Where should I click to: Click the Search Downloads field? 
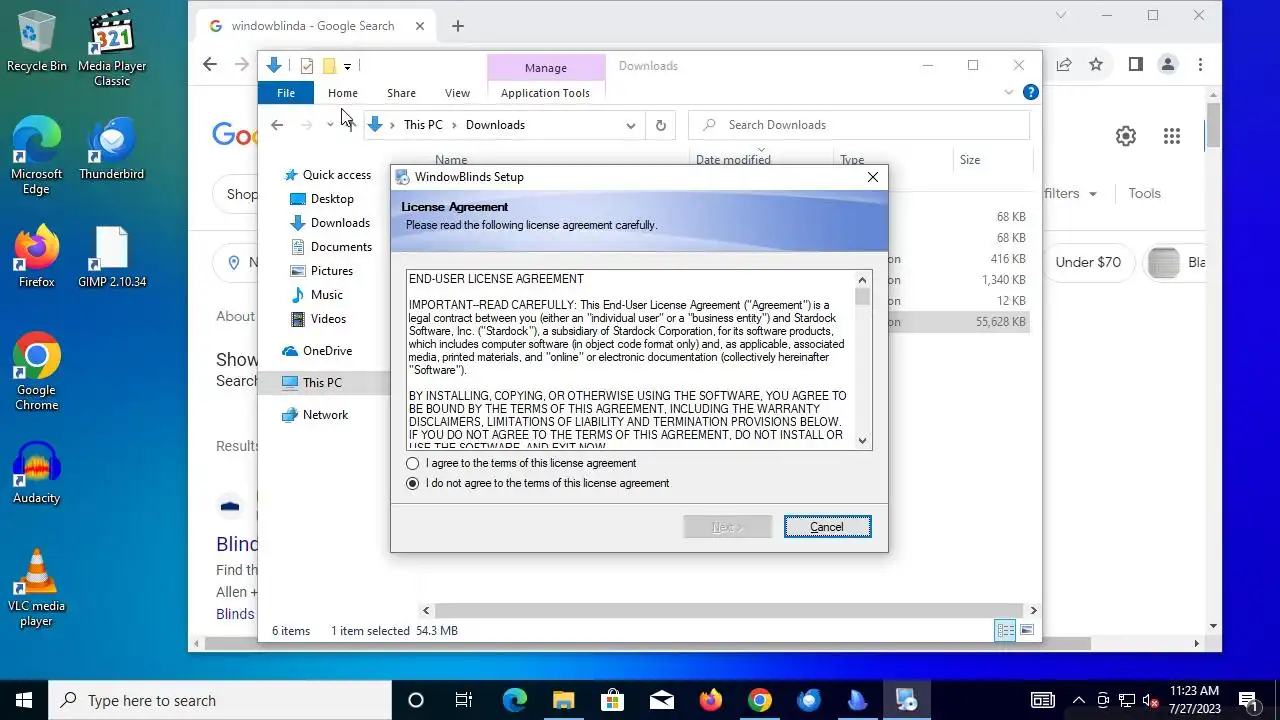coord(859,125)
